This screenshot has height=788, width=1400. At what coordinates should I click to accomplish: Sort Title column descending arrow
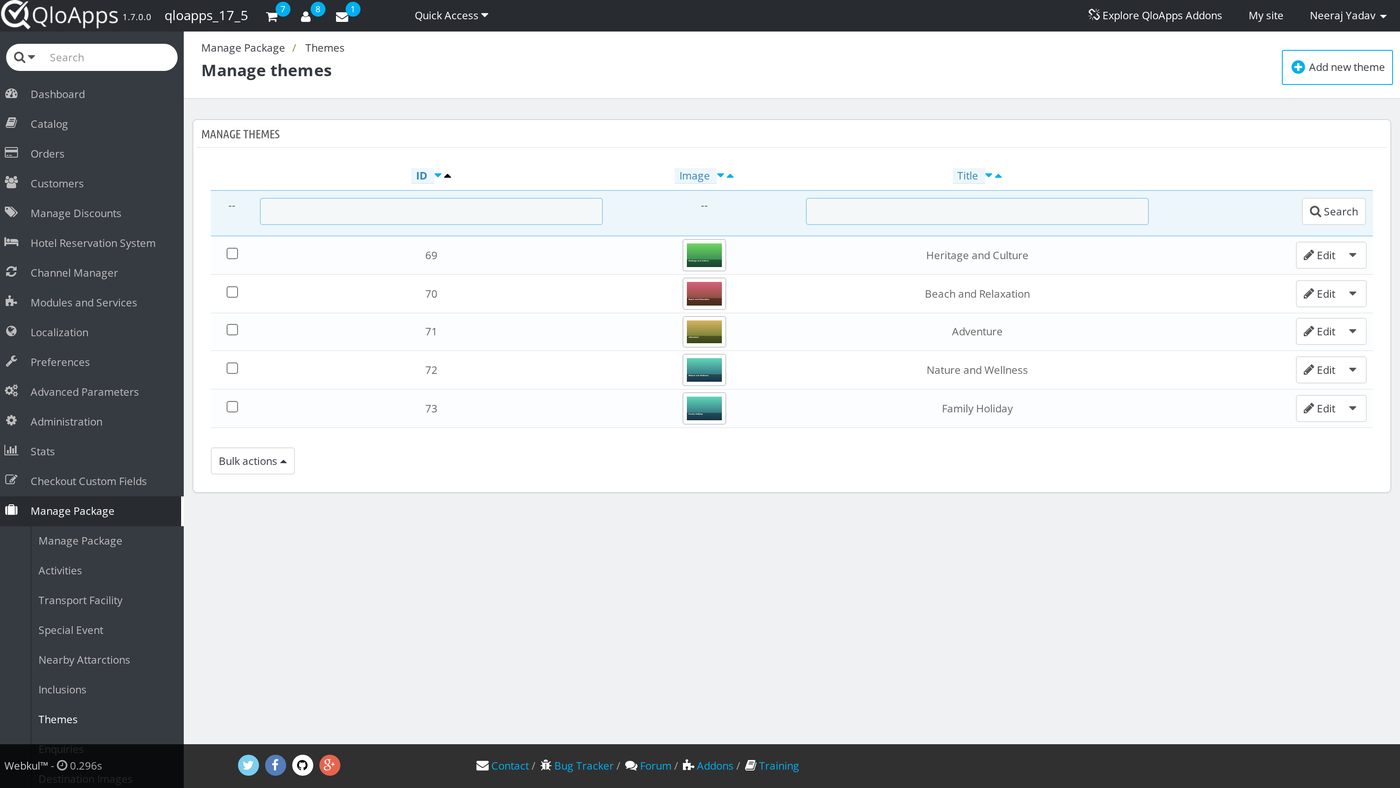point(989,176)
